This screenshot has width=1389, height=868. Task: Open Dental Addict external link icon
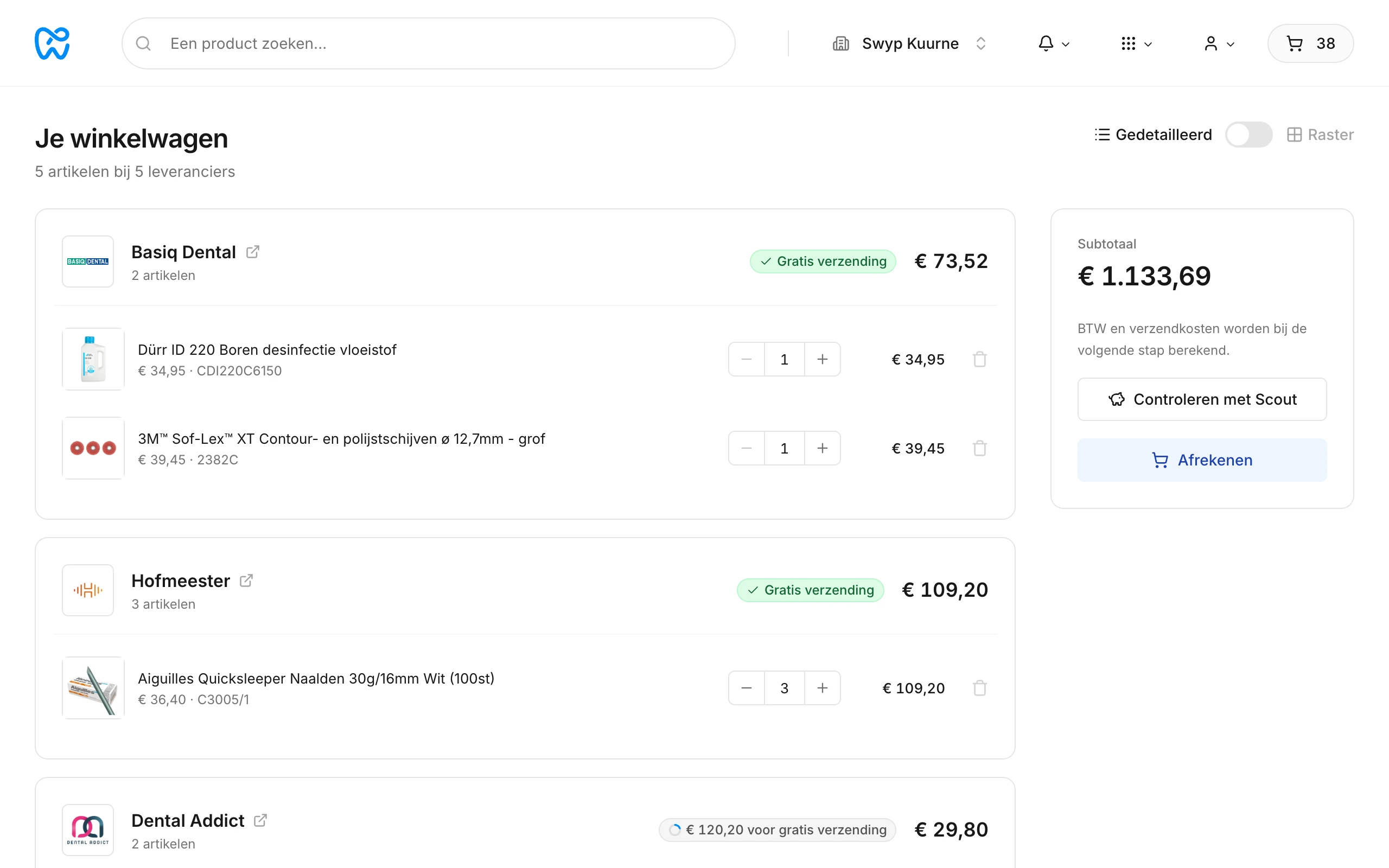click(260, 820)
